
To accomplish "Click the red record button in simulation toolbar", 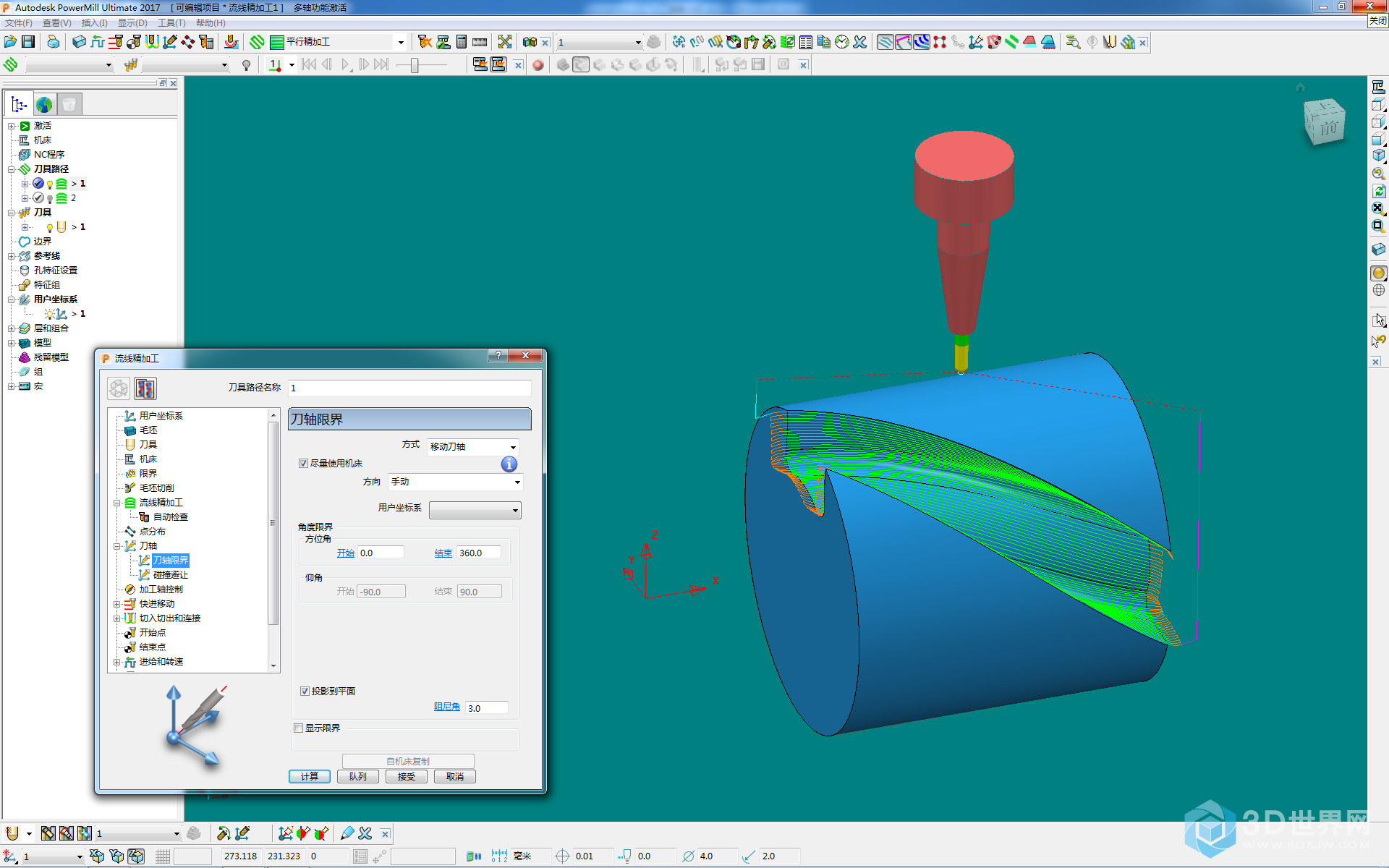I will (538, 65).
